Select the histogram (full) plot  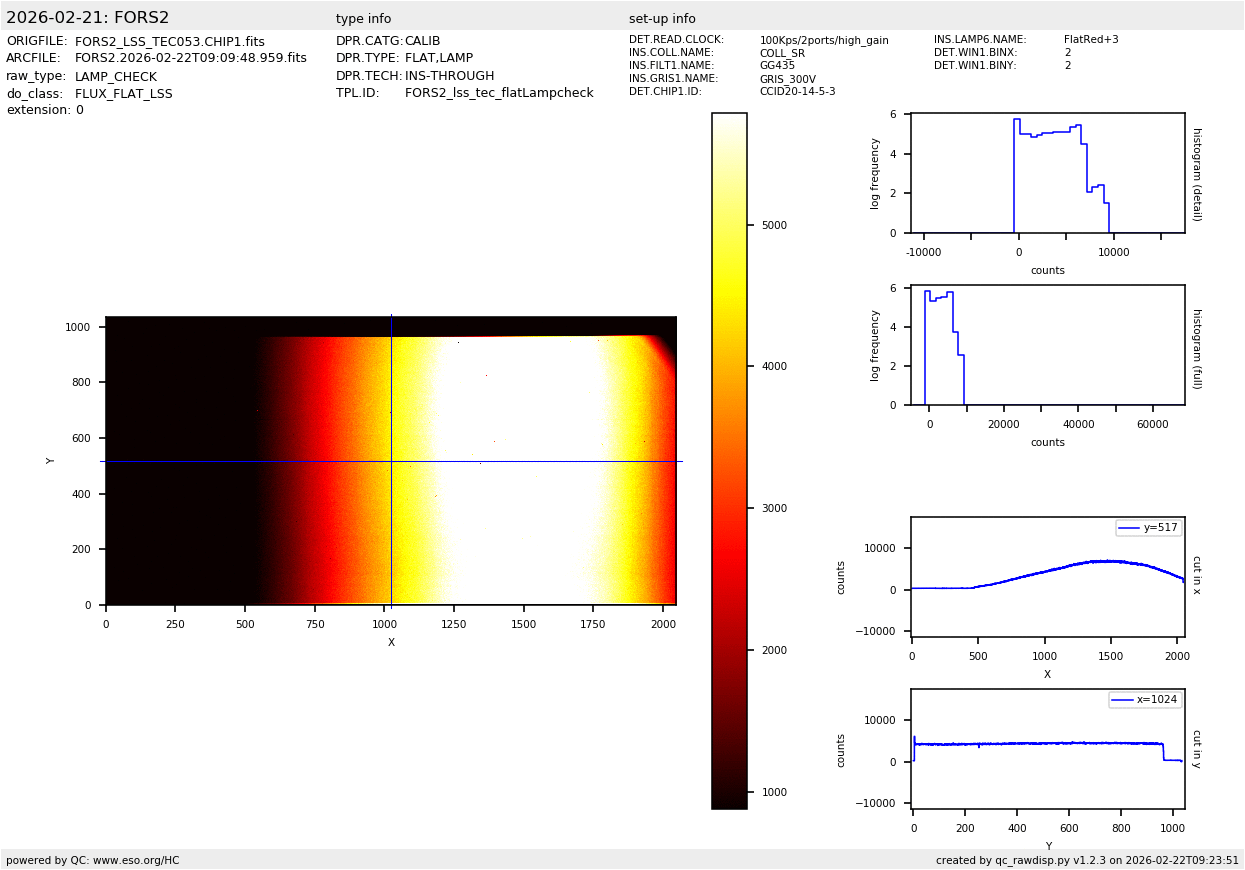[x=1047, y=346]
